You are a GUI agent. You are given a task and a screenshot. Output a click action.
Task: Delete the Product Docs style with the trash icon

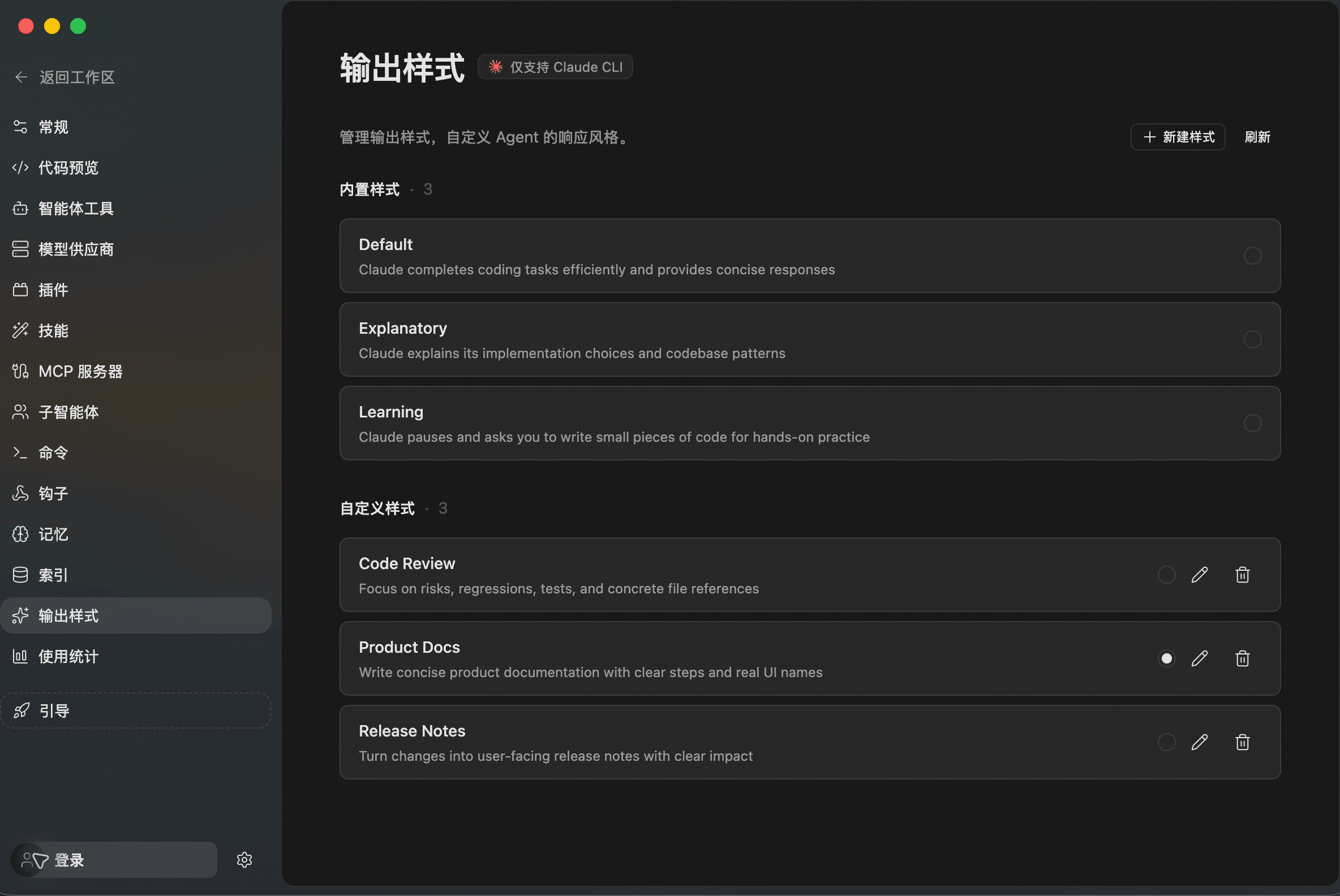point(1242,658)
